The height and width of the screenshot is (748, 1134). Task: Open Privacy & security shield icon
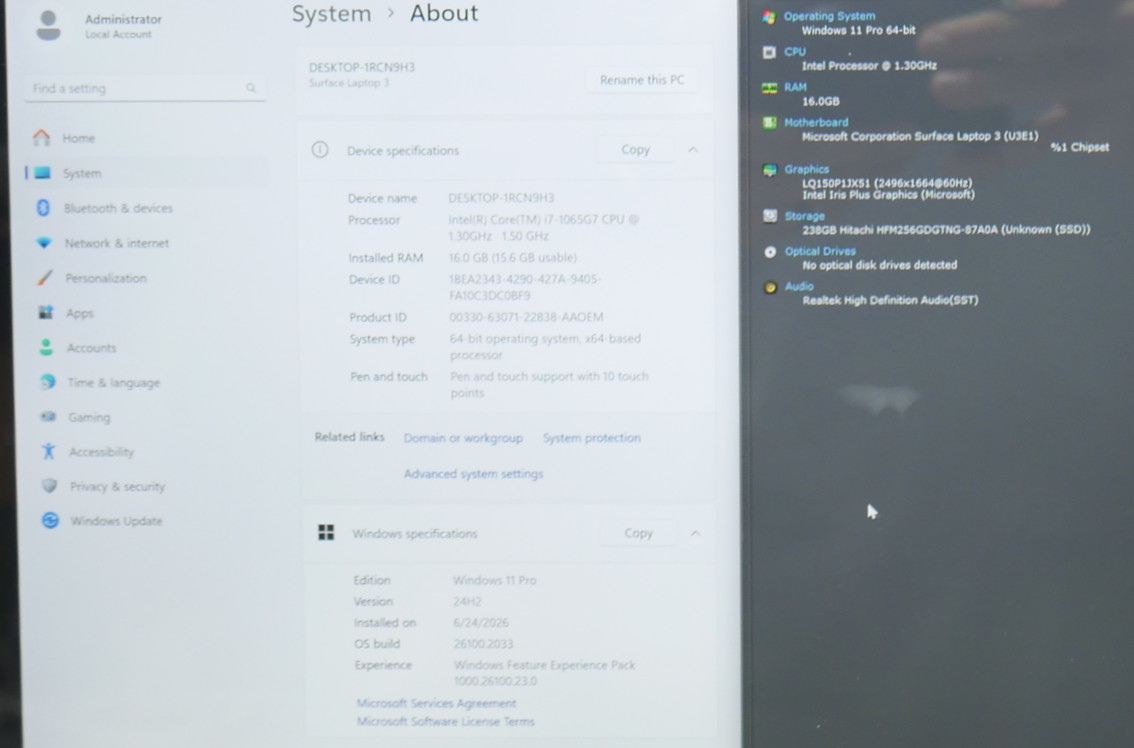click(49, 485)
